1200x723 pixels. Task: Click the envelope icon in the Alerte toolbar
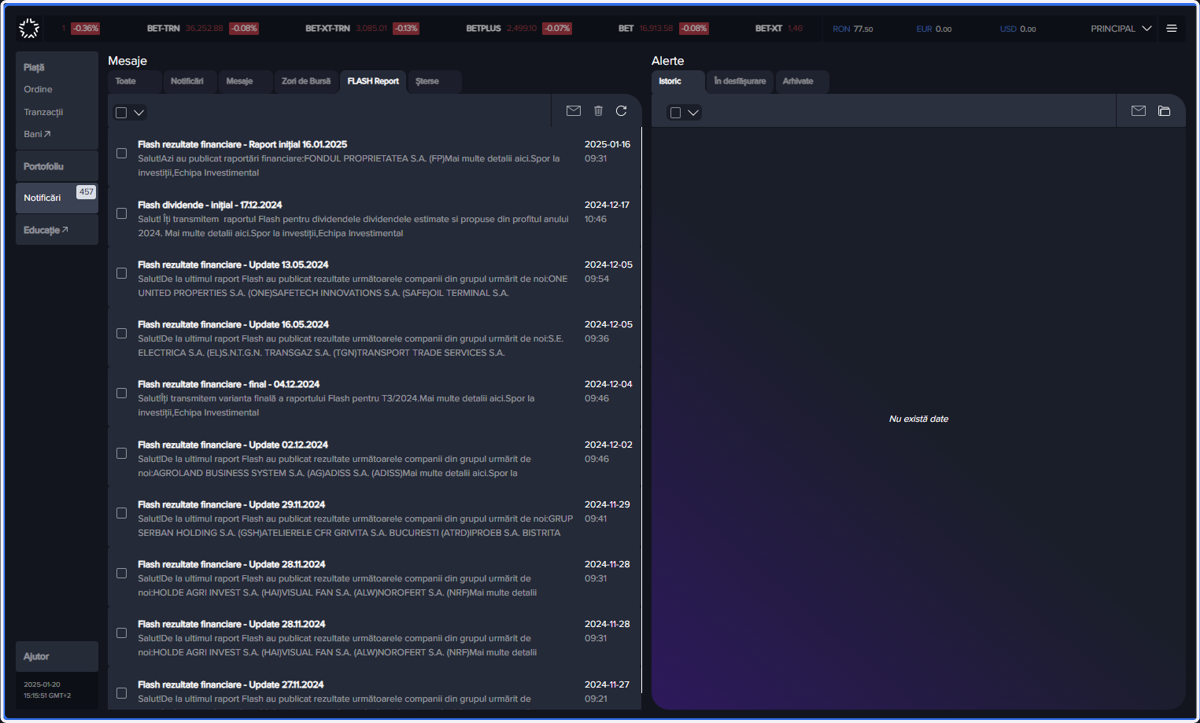pyautogui.click(x=1138, y=111)
